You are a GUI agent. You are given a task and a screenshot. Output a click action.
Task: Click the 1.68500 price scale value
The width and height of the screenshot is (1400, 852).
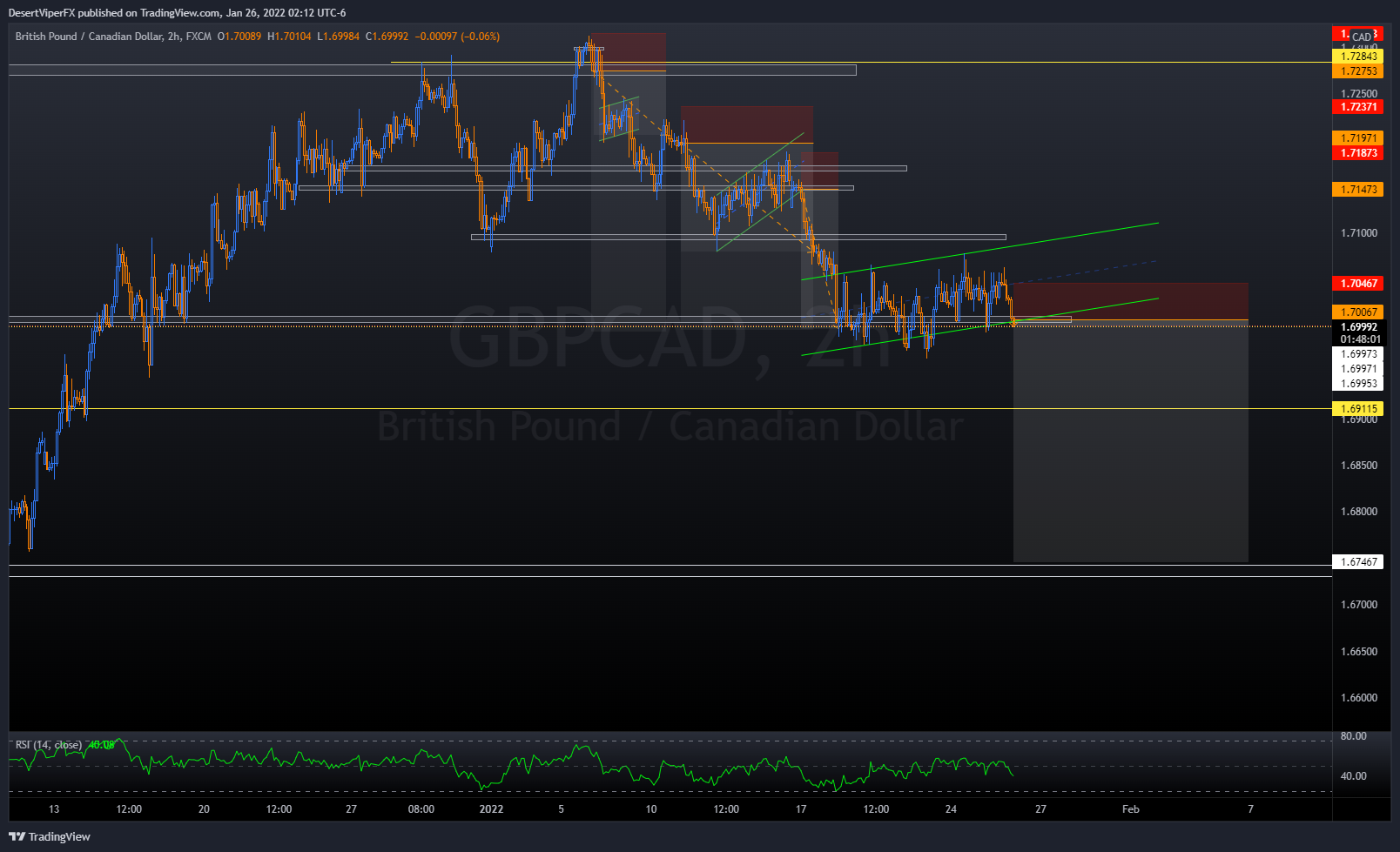(1359, 466)
